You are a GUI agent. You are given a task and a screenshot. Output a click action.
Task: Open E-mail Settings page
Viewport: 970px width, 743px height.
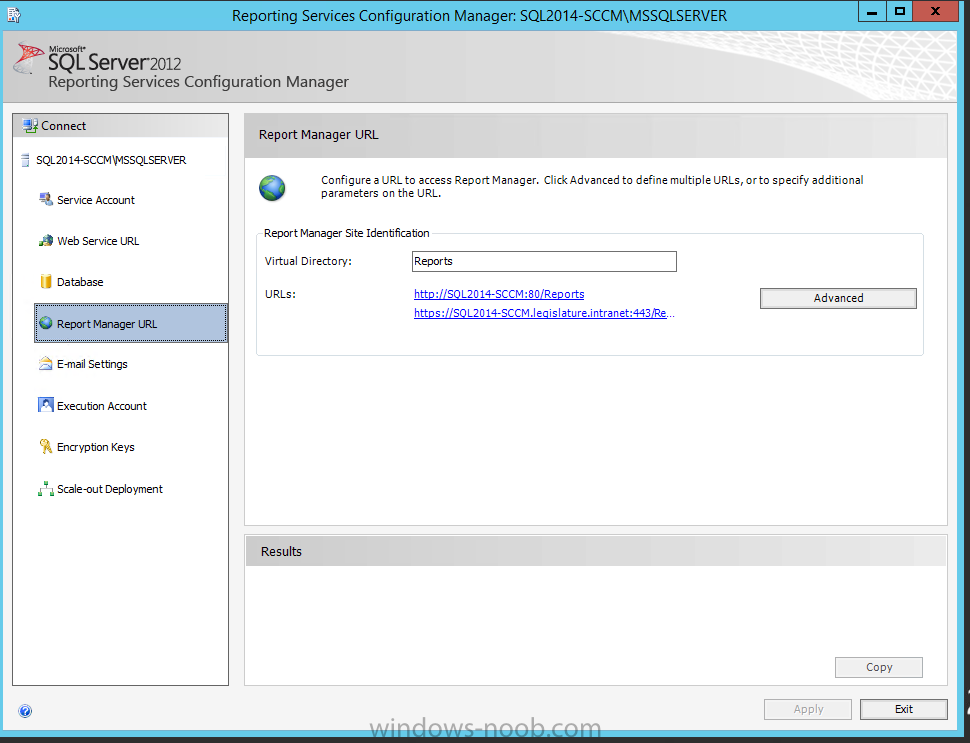[x=92, y=364]
